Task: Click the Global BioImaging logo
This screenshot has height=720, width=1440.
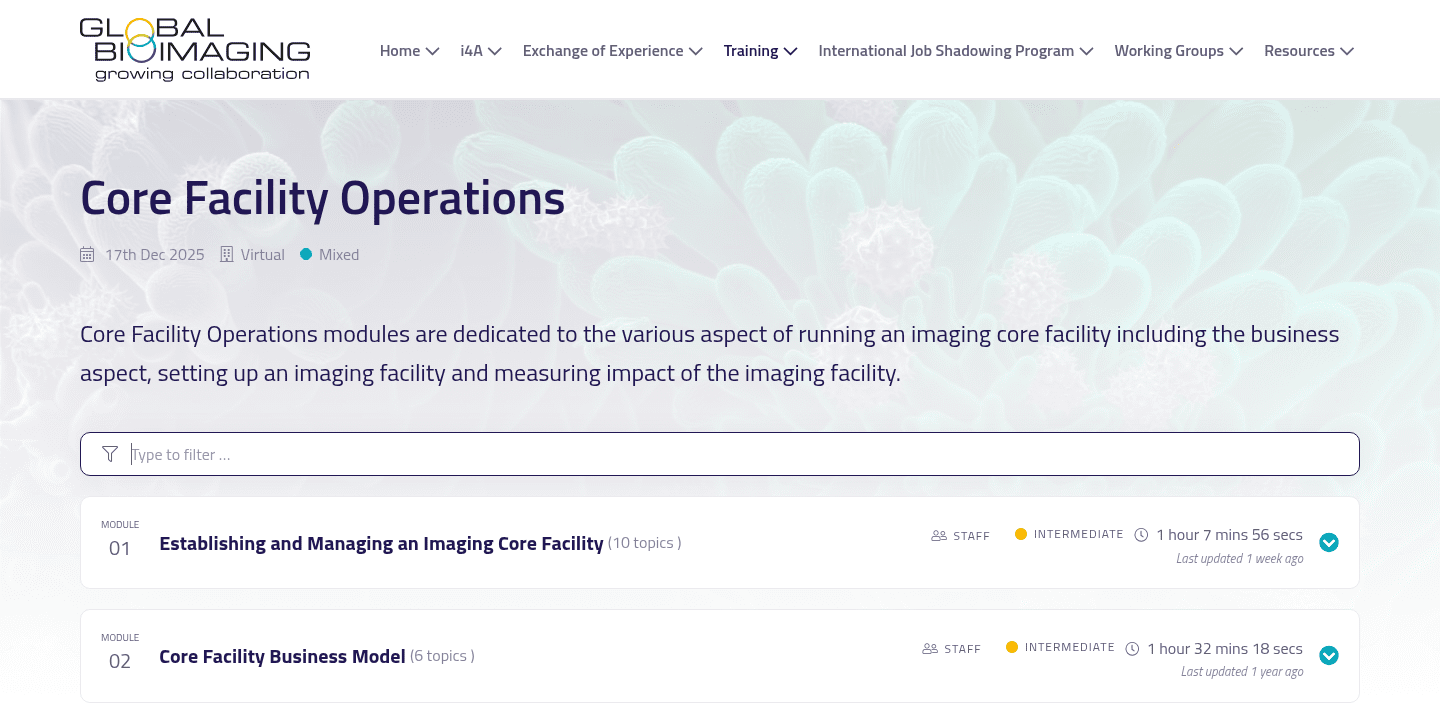Action: (x=196, y=48)
